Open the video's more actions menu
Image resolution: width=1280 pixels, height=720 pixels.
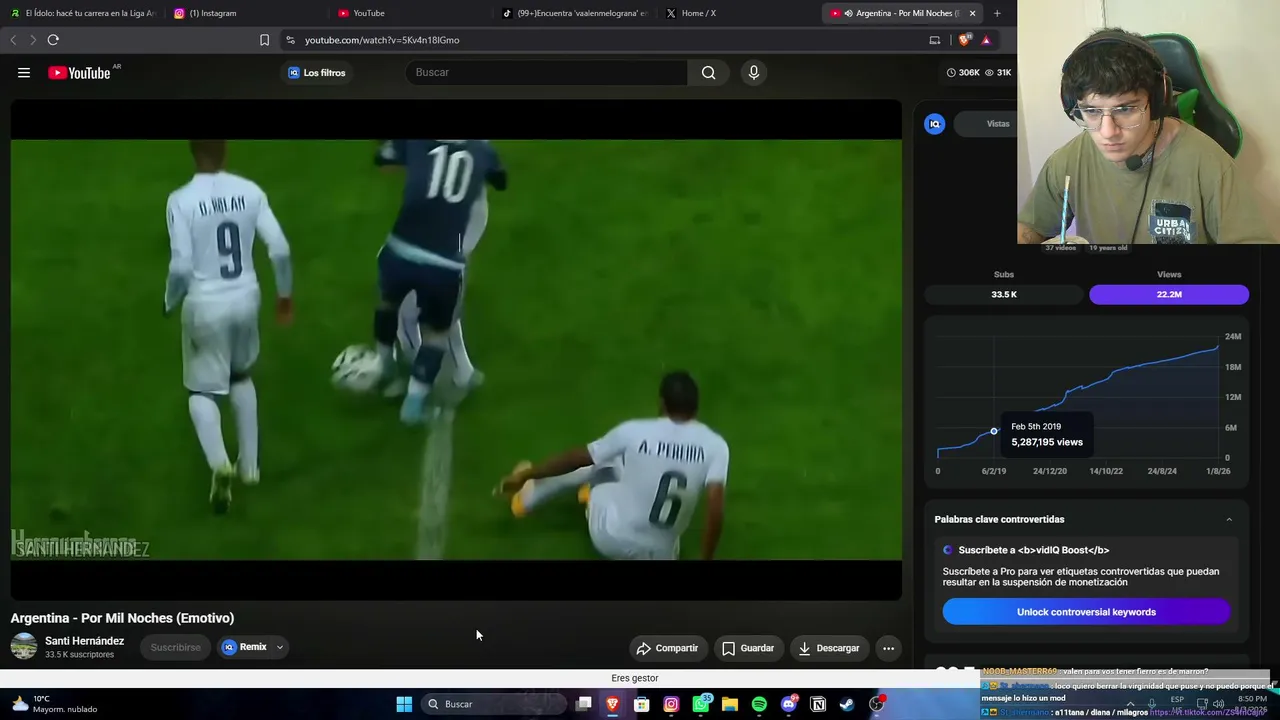pyautogui.click(x=888, y=648)
